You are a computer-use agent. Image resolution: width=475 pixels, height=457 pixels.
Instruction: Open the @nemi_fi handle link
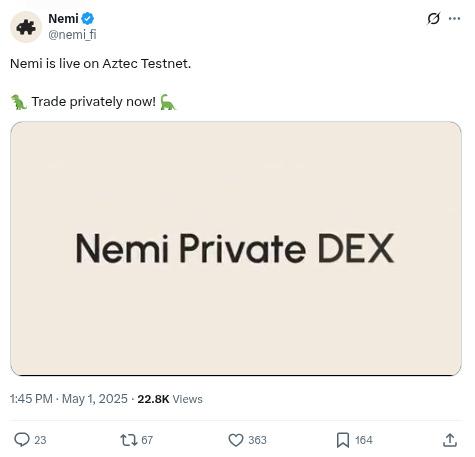[72, 34]
